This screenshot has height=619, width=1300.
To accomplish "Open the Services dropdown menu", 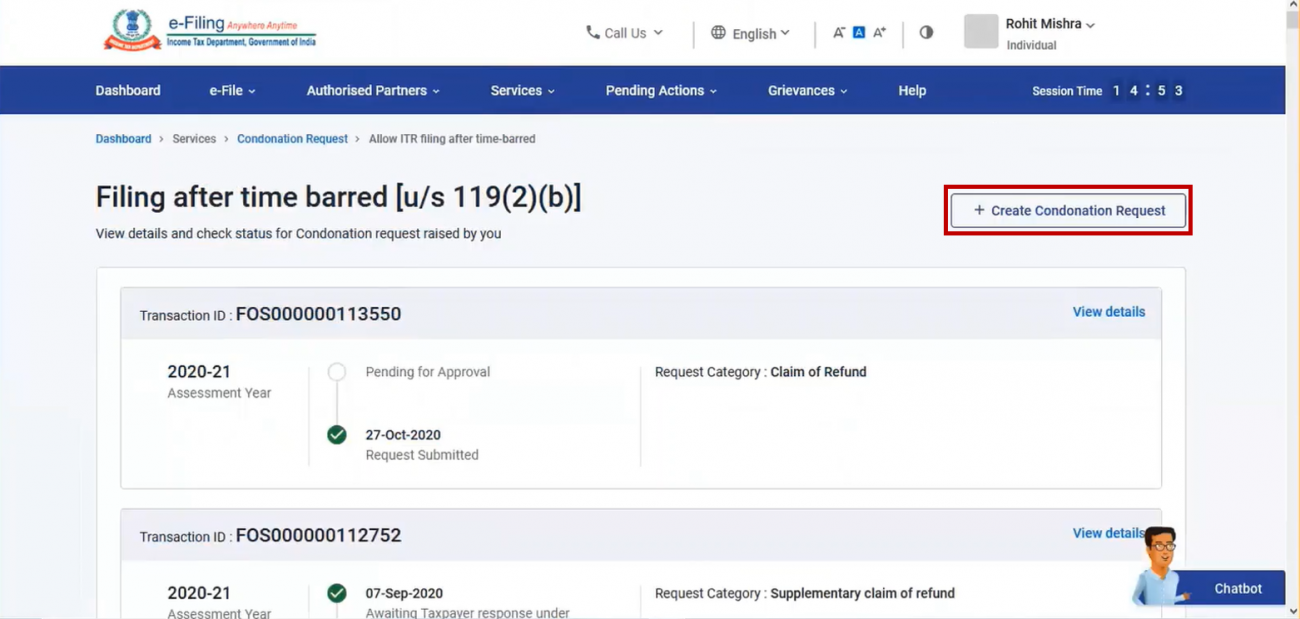I will pos(522,90).
